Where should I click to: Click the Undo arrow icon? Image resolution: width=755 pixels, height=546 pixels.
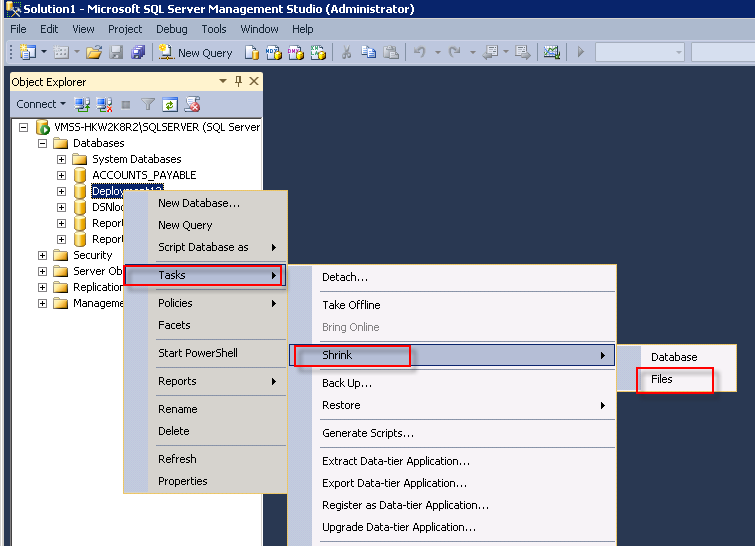pos(420,52)
